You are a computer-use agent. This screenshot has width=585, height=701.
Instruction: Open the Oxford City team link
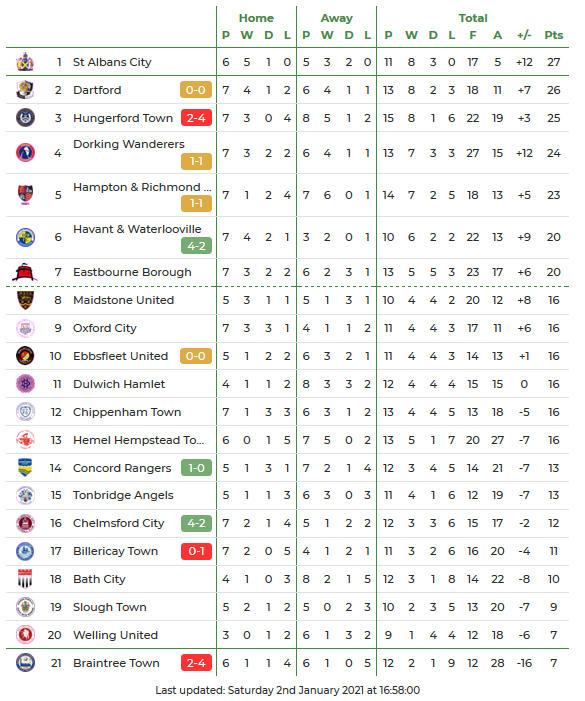click(x=105, y=328)
